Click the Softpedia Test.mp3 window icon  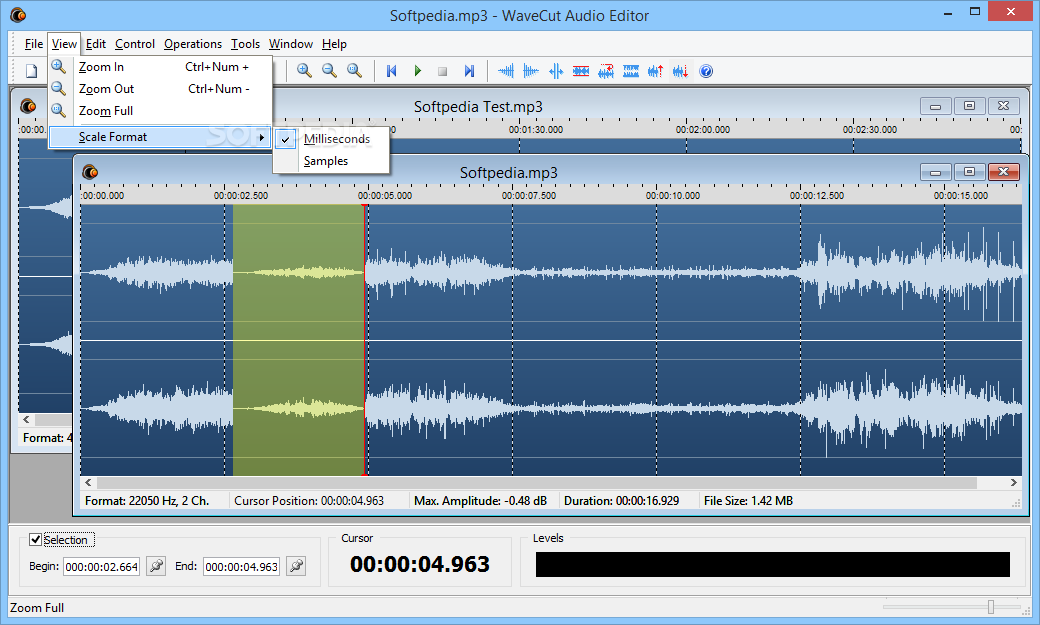click(x=28, y=106)
